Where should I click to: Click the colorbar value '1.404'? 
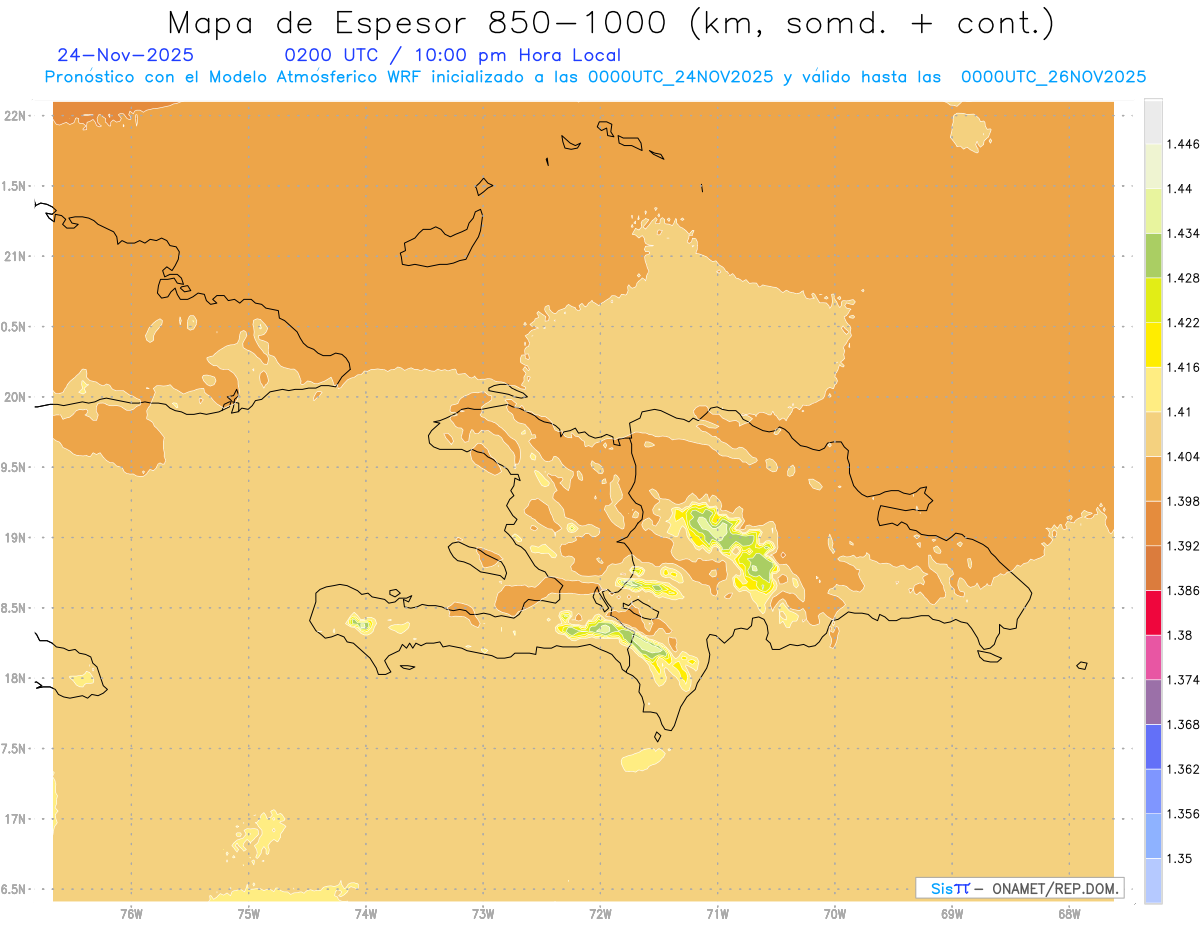(1185, 457)
